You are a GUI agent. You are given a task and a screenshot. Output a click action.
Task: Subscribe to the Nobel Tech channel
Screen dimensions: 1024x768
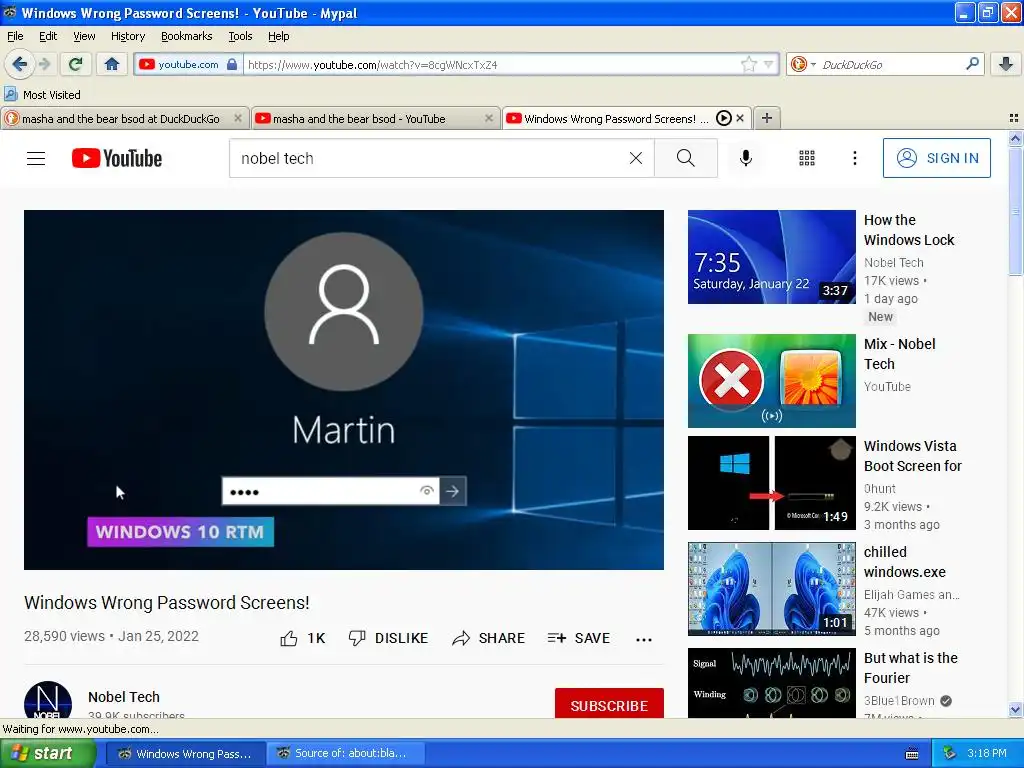pyautogui.click(x=609, y=703)
